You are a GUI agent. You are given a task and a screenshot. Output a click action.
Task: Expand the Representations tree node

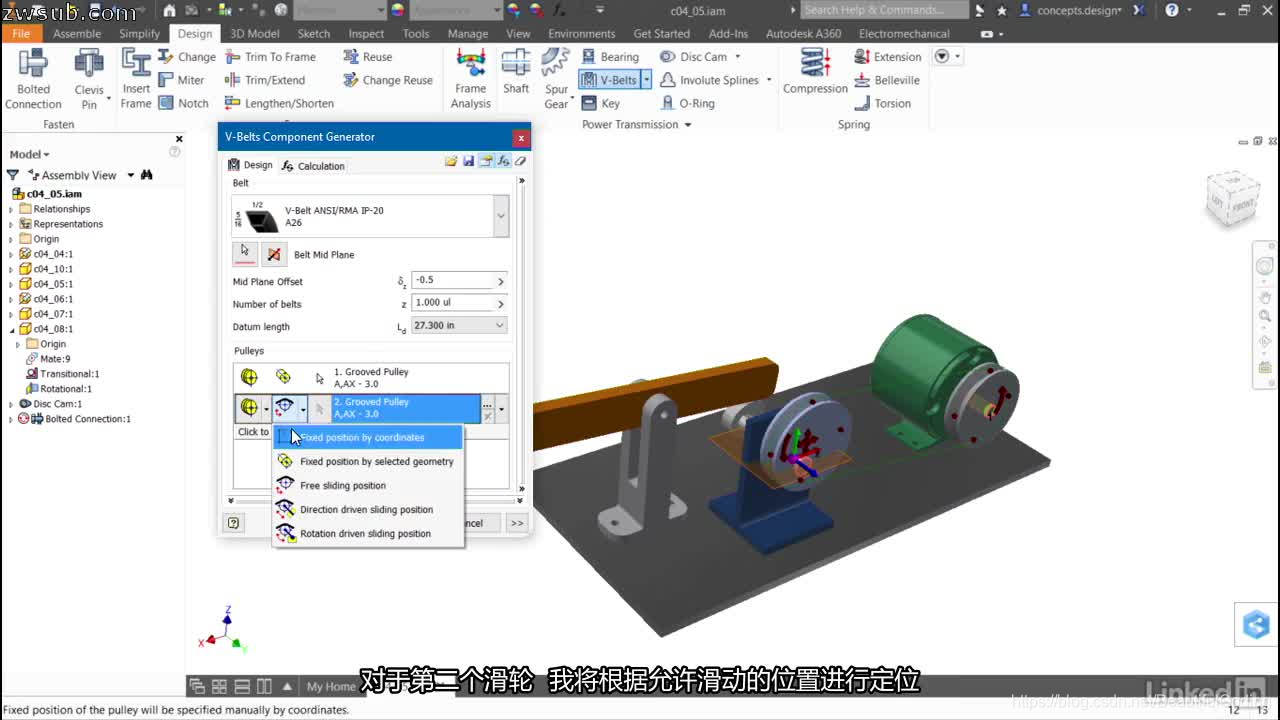tap(11, 224)
